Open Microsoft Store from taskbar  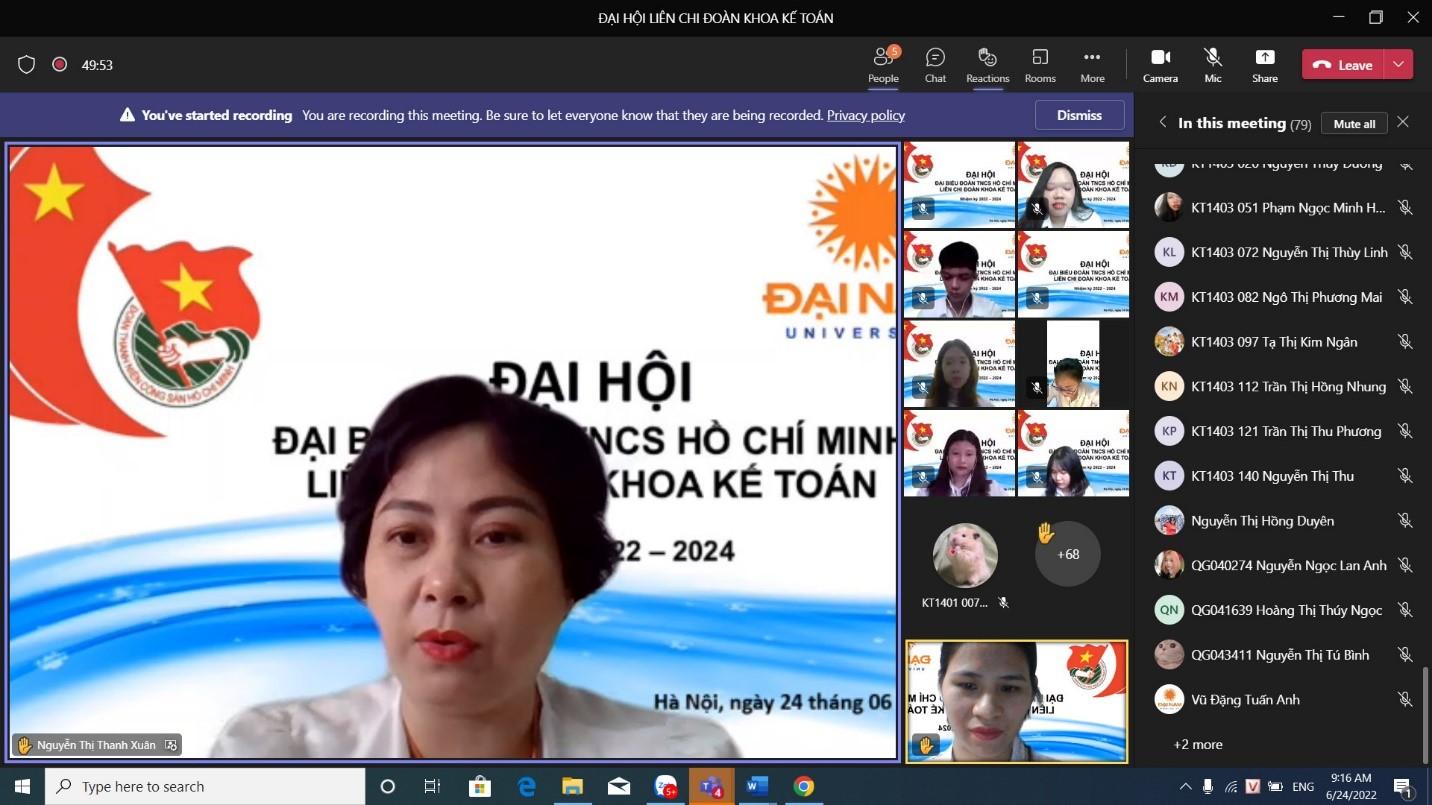tap(480, 786)
